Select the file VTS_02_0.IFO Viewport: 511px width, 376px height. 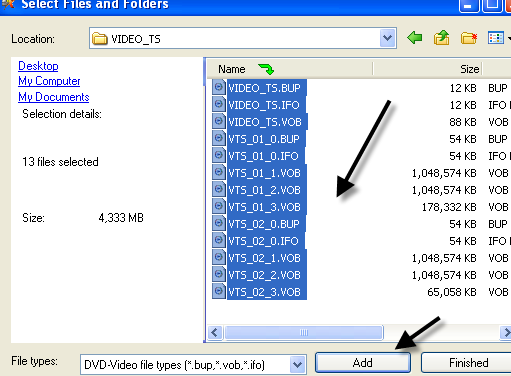[266, 241]
